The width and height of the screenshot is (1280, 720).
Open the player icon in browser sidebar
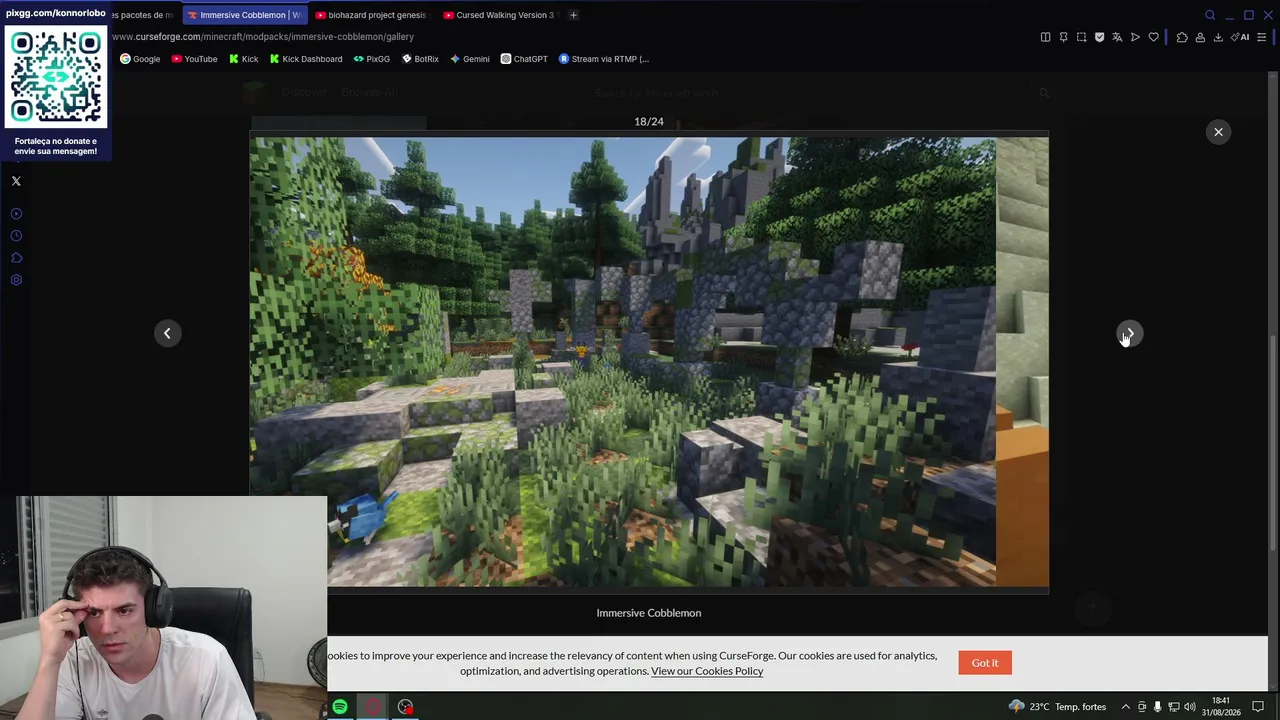tap(16, 214)
